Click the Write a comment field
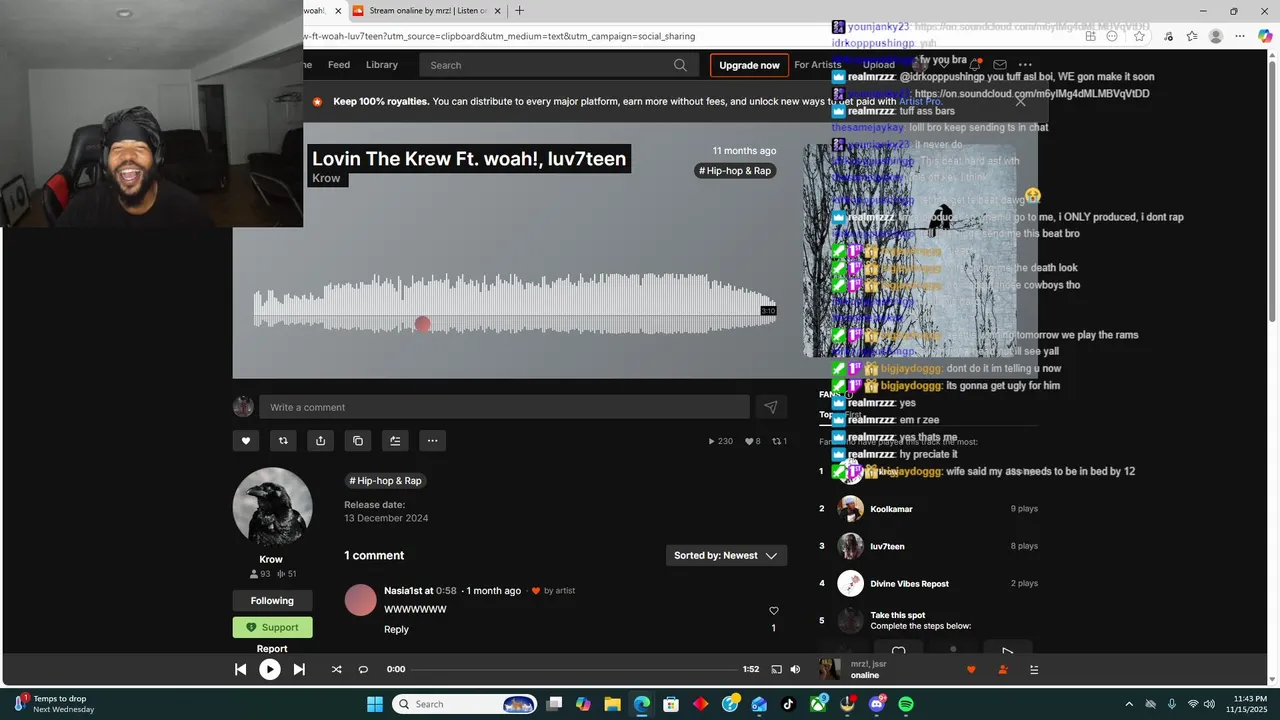1280x720 pixels. click(504, 407)
